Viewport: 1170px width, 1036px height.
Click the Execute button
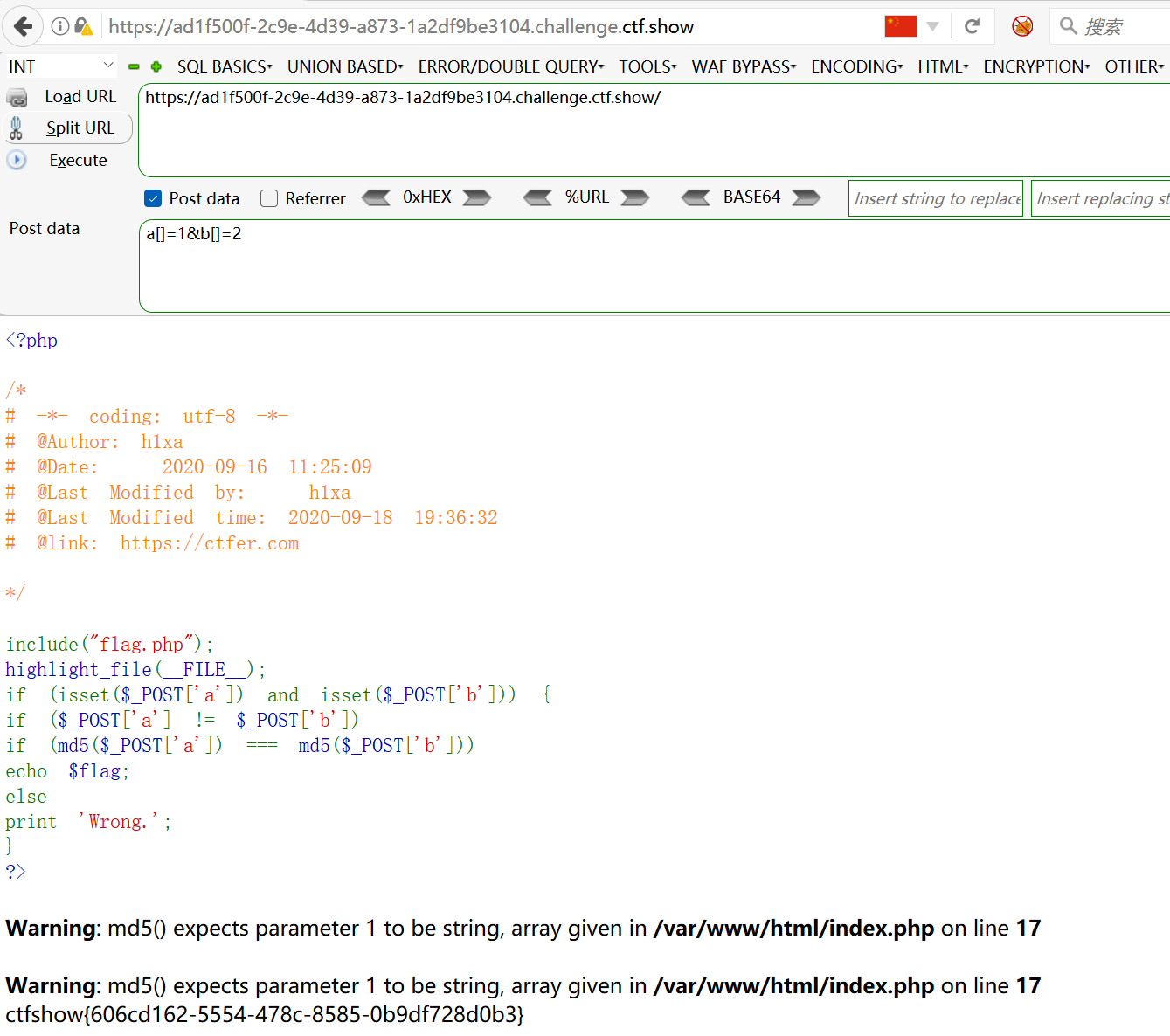tap(78, 160)
